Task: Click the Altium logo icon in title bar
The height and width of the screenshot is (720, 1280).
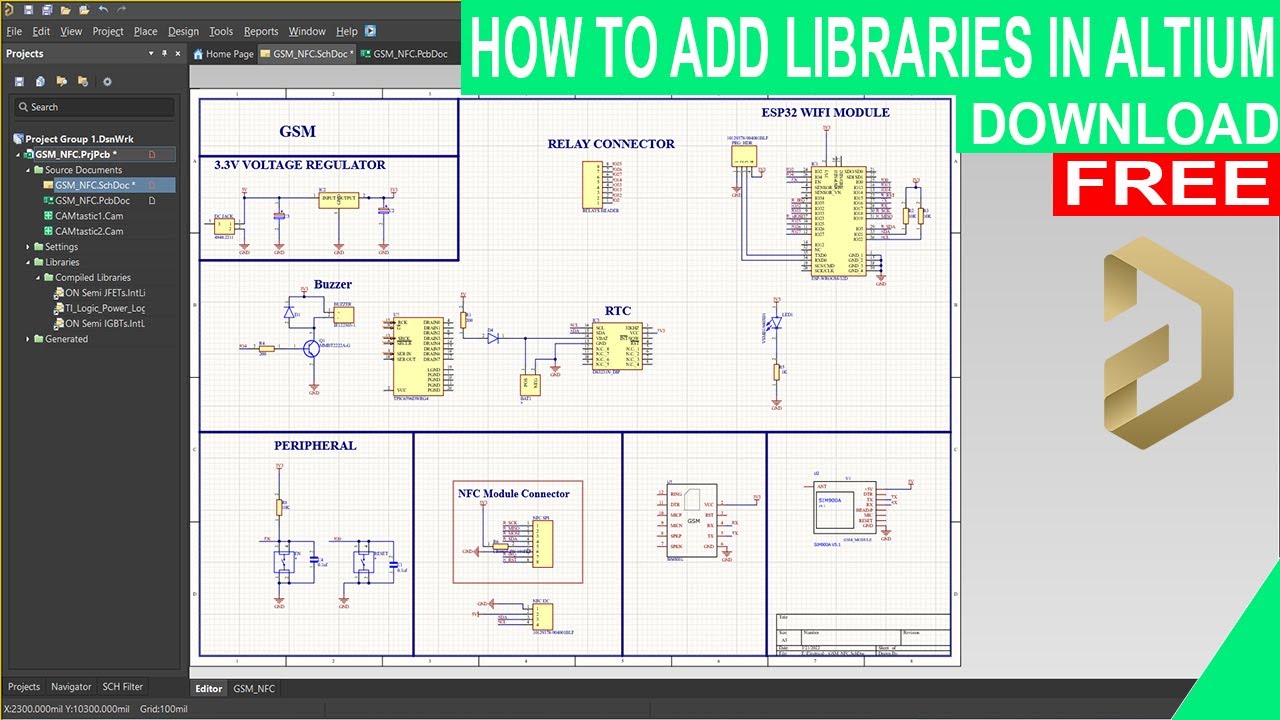Action: [x=9, y=9]
